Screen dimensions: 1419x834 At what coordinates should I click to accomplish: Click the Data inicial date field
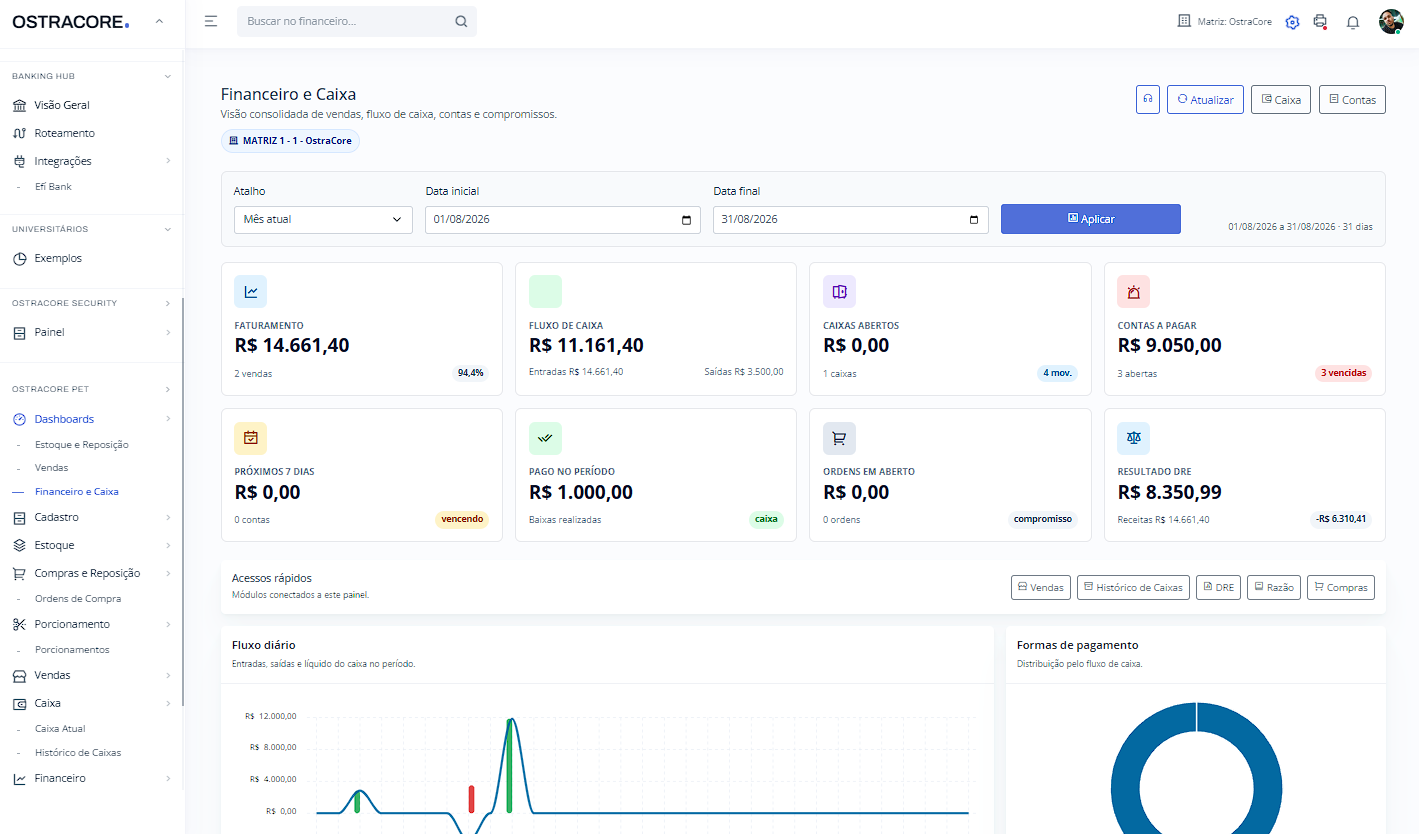563,220
